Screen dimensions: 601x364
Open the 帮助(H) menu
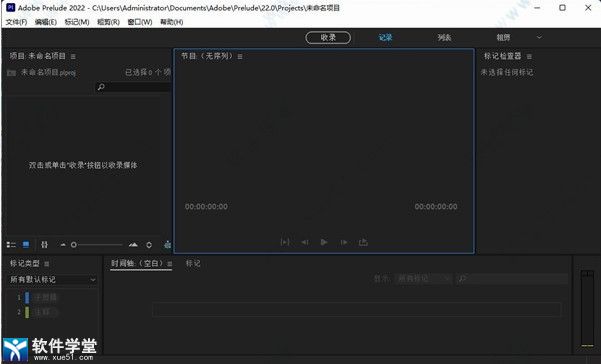coord(171,22)
